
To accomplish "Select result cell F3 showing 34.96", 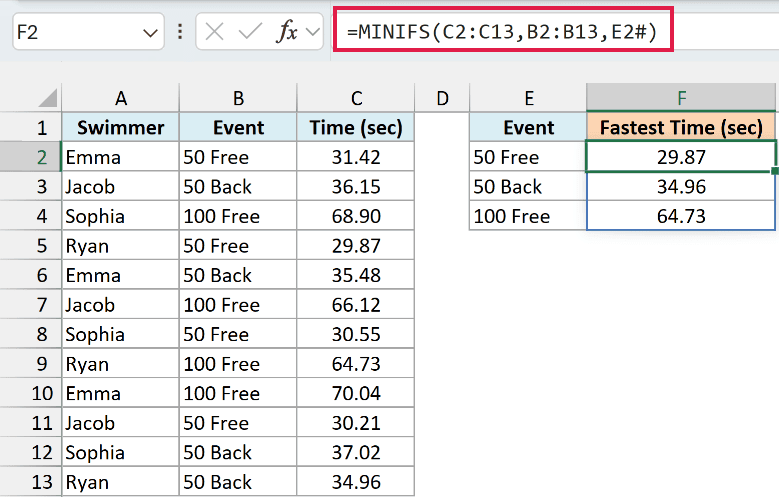I will [681, 186].
